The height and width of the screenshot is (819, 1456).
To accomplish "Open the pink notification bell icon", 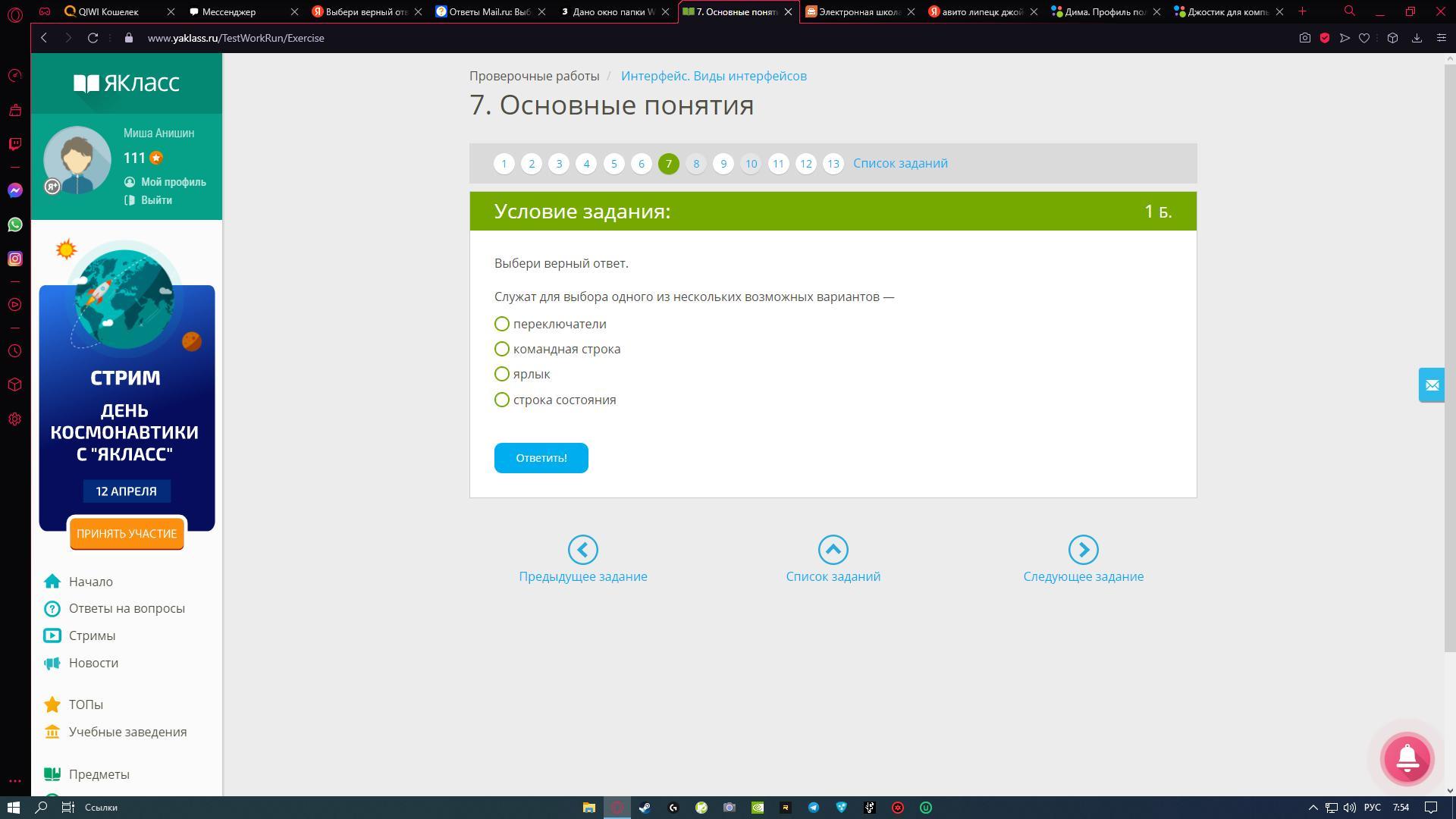I will (x=1407, y=758).
